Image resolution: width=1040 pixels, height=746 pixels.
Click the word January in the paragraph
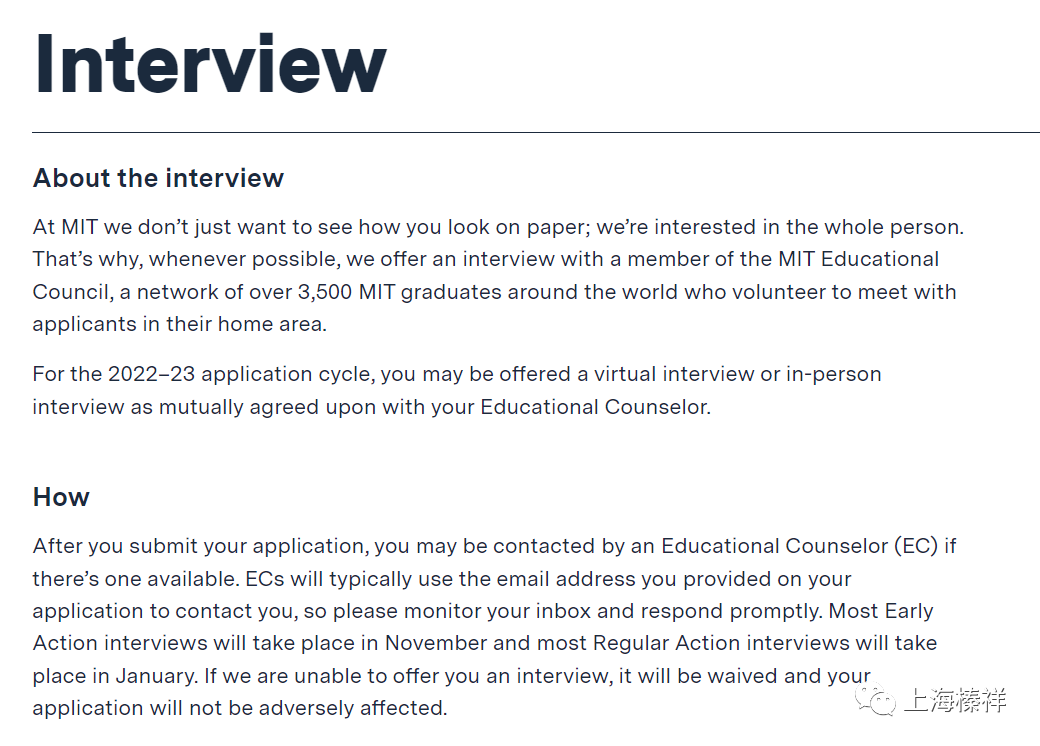[156, 676]
